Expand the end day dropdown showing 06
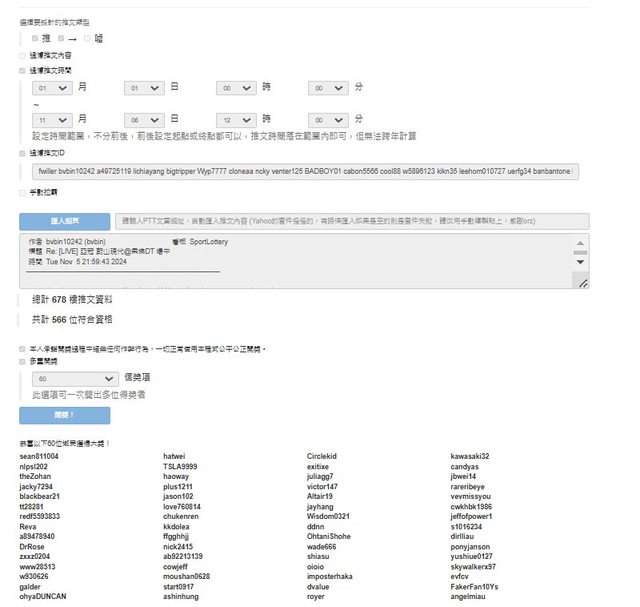 tap(144, 118)
